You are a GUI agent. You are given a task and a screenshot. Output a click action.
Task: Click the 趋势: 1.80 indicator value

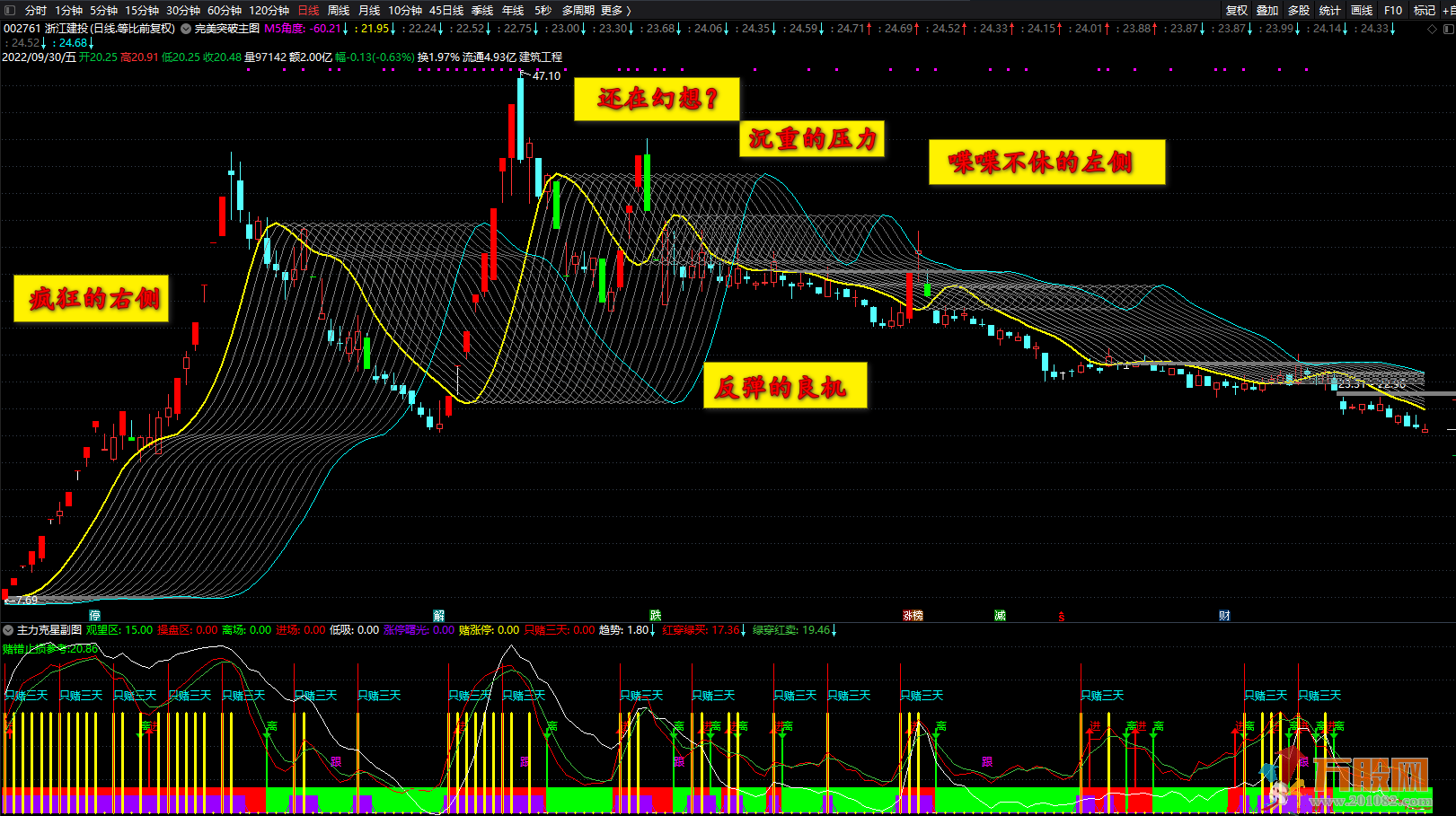(x=626, y=630)
